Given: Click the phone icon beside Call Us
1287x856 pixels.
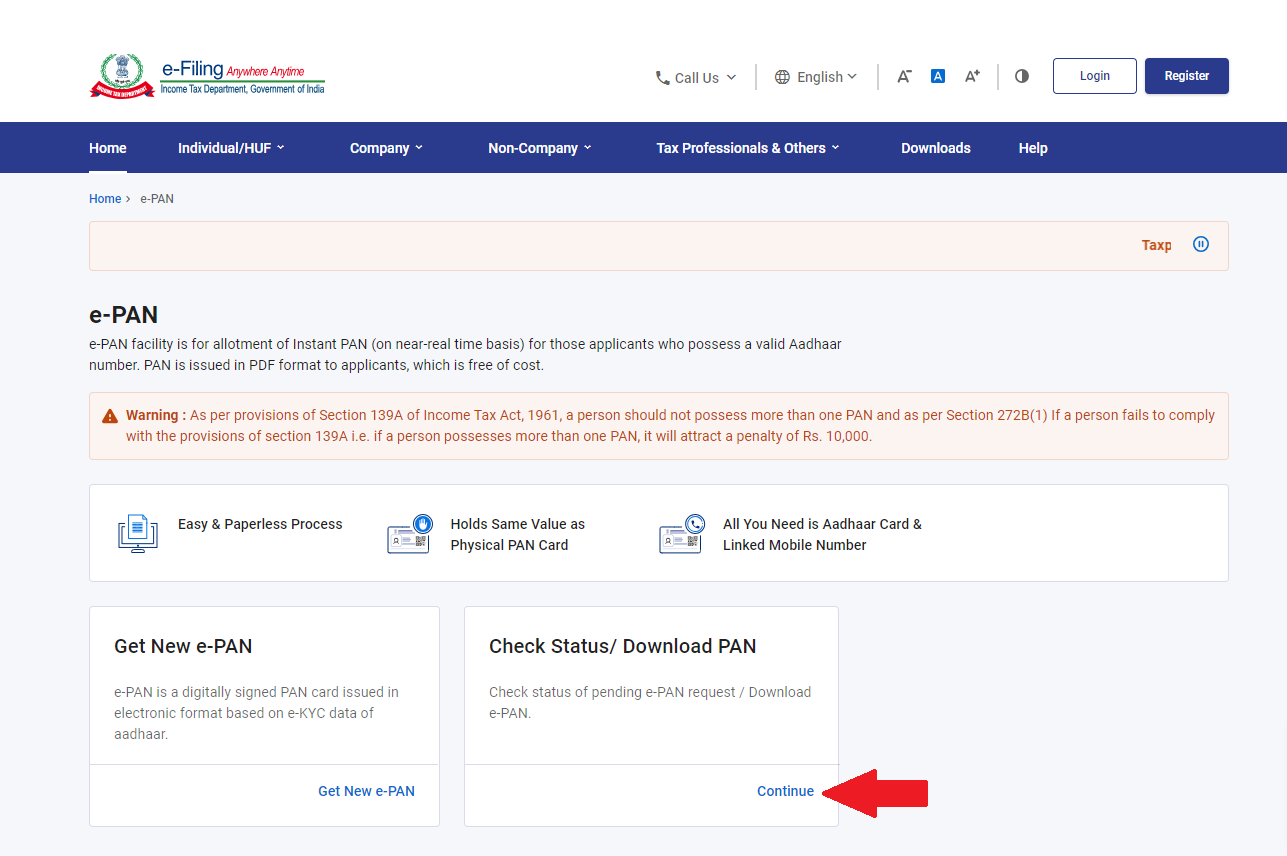Looking at the screenshot, I should [x=661, y=77].
